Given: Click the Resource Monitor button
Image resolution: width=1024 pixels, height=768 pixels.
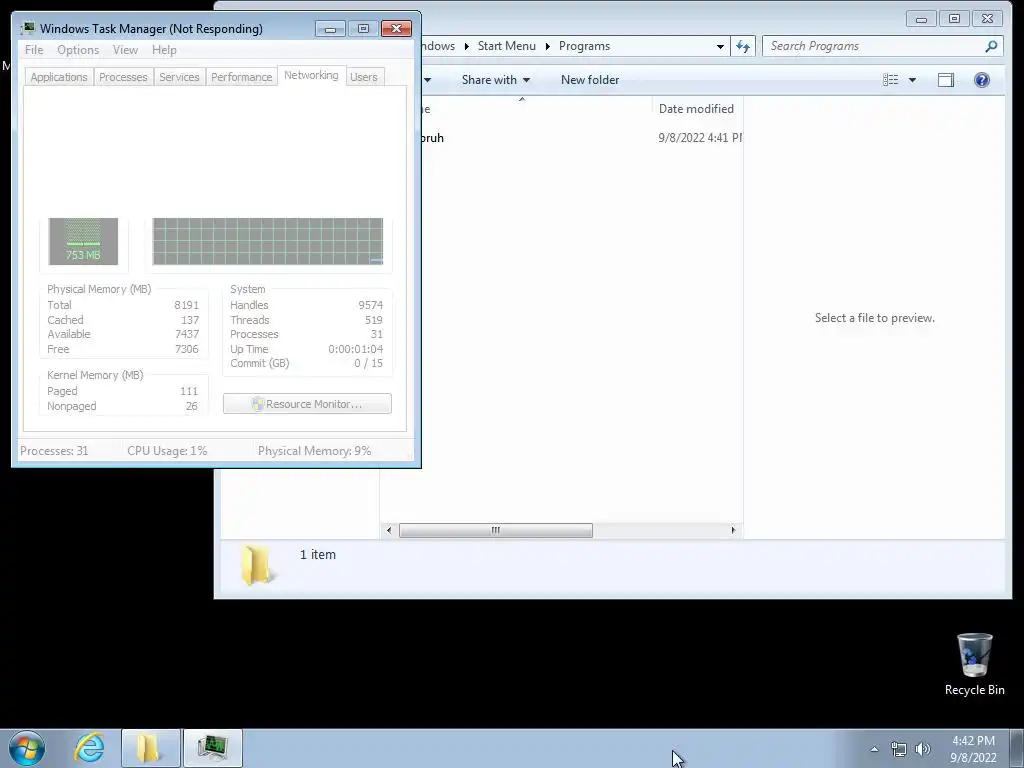Looking at the screenshot, I should [307, 404].
